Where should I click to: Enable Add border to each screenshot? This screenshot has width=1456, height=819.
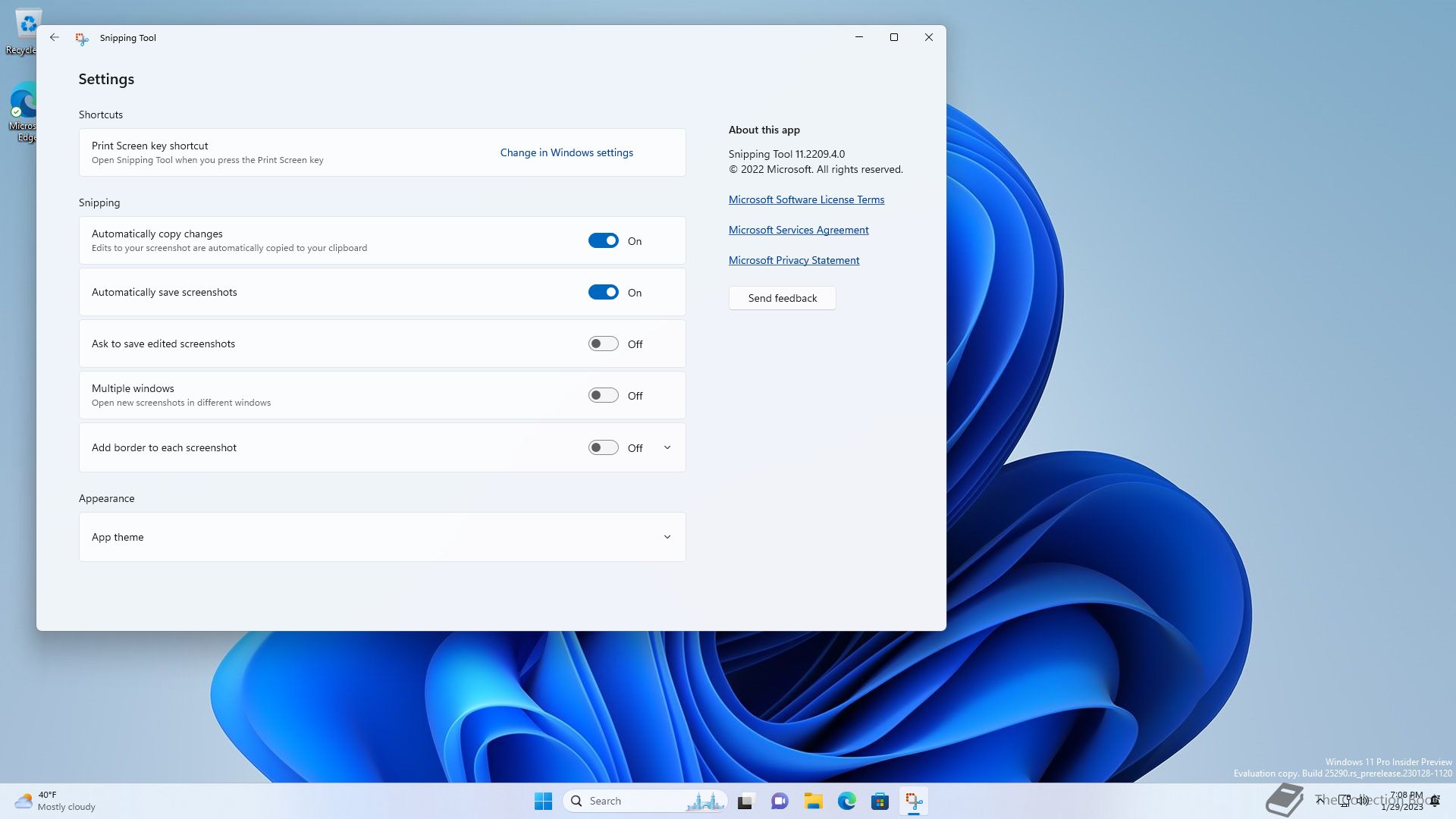pyautogui.click(x=603, y=447)
